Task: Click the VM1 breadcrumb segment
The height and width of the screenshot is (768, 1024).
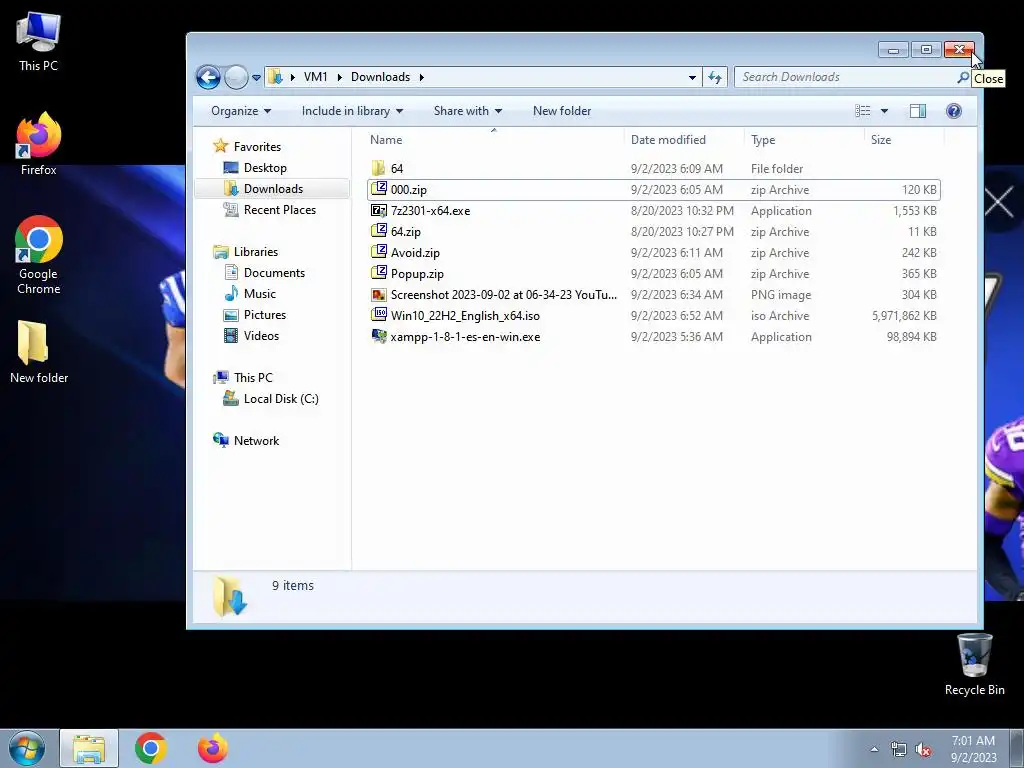Action: [x=315, y=77]
